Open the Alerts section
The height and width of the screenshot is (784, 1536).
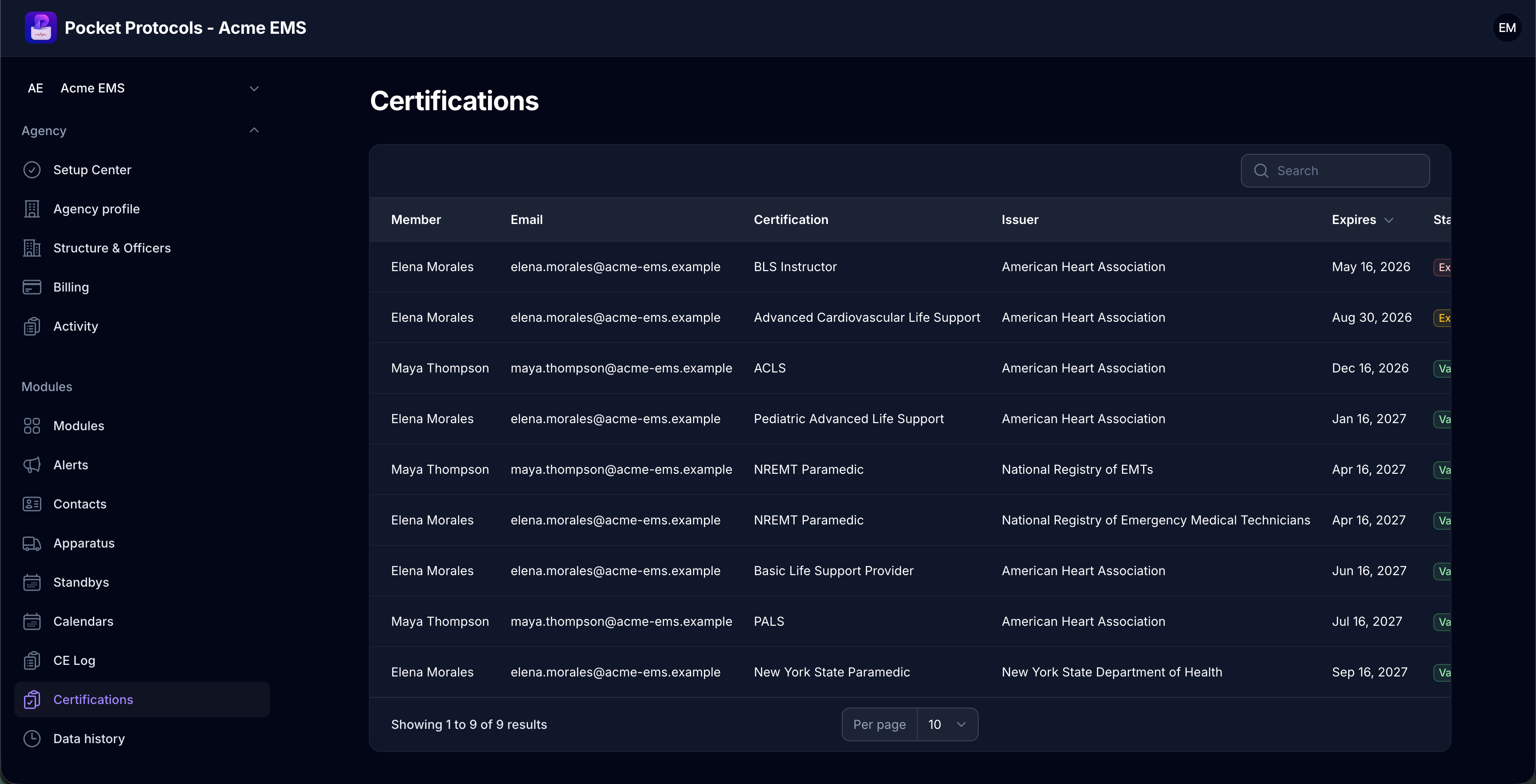click(x=142, y=465)
